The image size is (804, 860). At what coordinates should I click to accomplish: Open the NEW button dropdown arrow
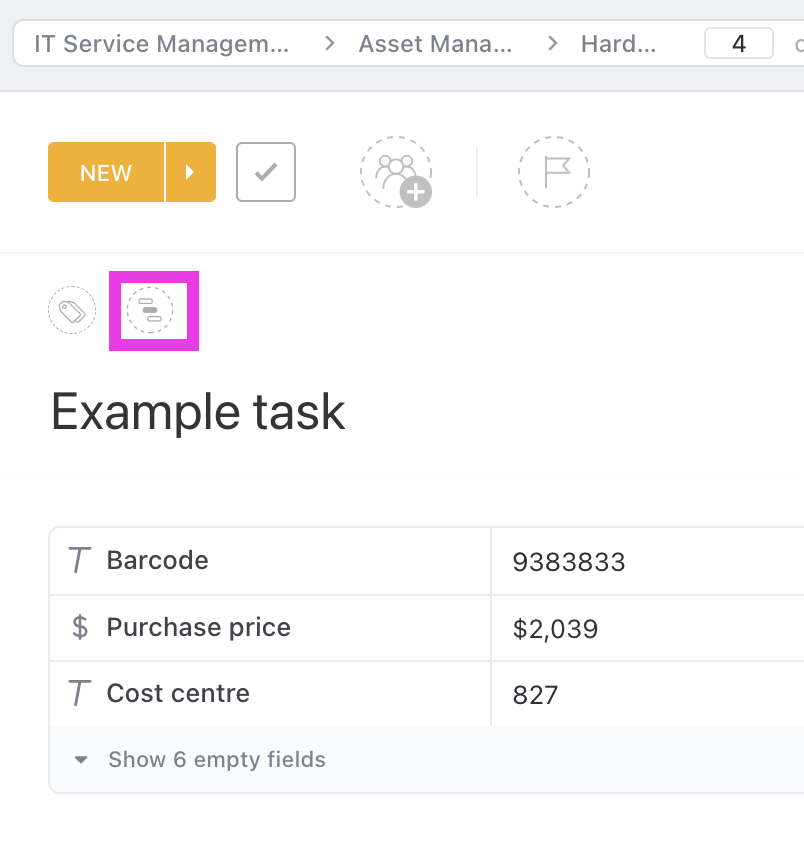click(x=191, y=172)
